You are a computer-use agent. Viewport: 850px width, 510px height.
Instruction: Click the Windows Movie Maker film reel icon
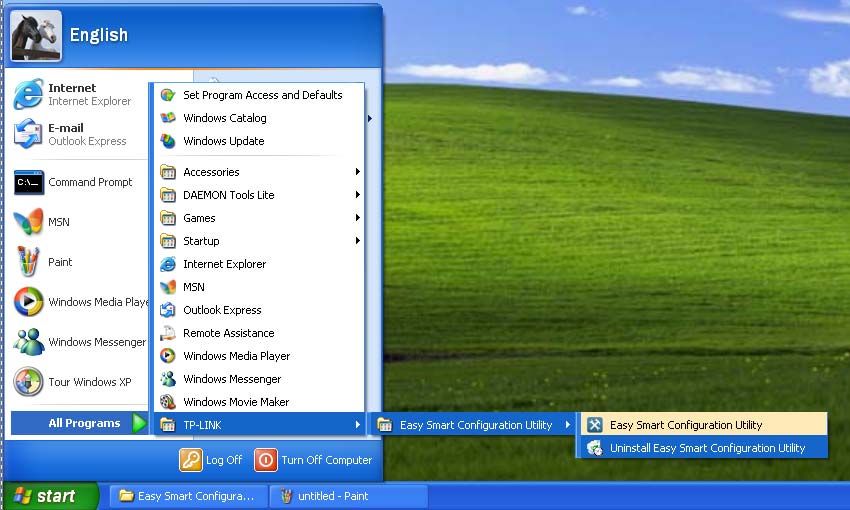coord(168,402)
